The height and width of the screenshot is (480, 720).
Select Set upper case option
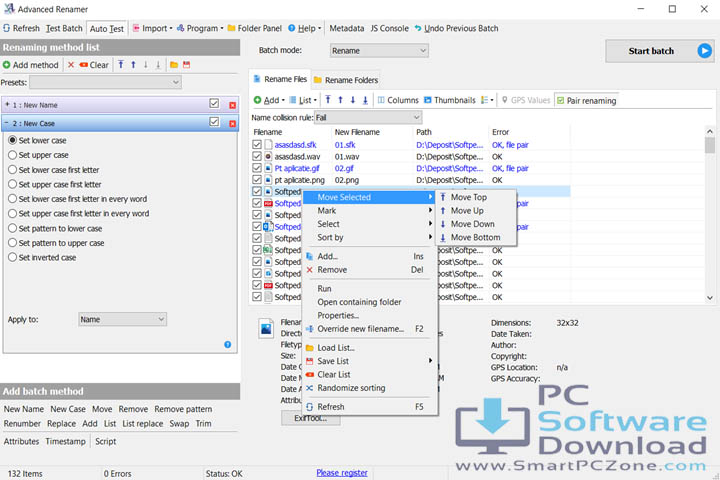13,155
